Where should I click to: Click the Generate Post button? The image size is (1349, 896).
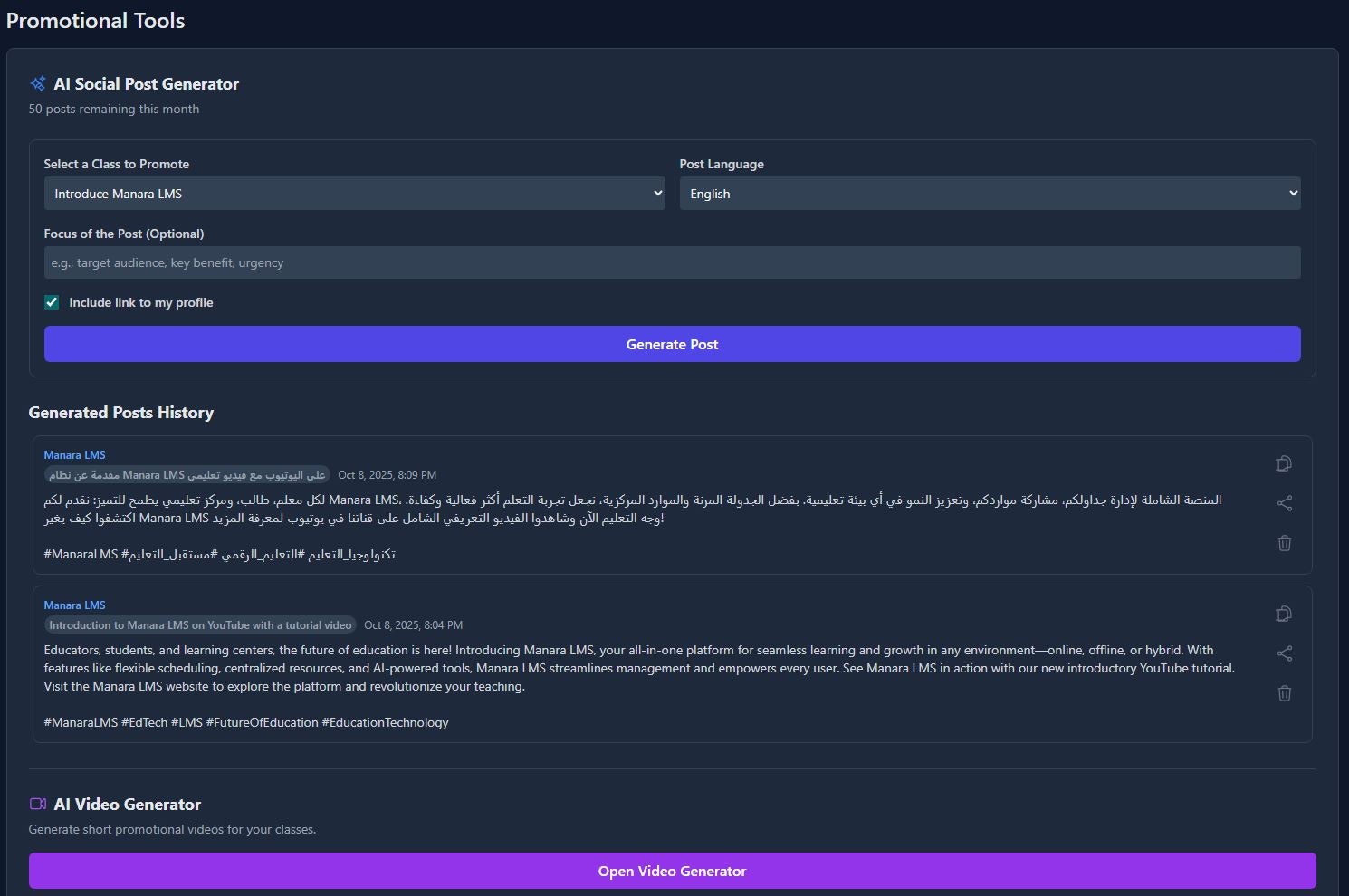pos(672,344)
